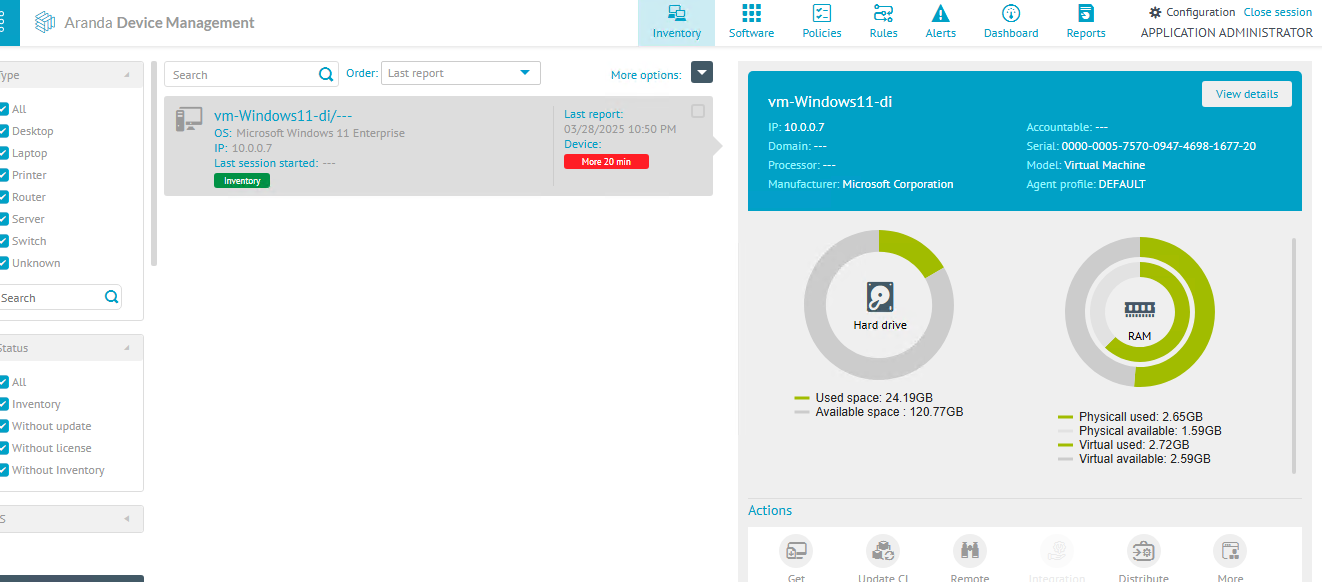Uncheck the Without Inventory status filter
Image resolution: width=1322 pixels, height=582 pixels.
click(4, 470)
